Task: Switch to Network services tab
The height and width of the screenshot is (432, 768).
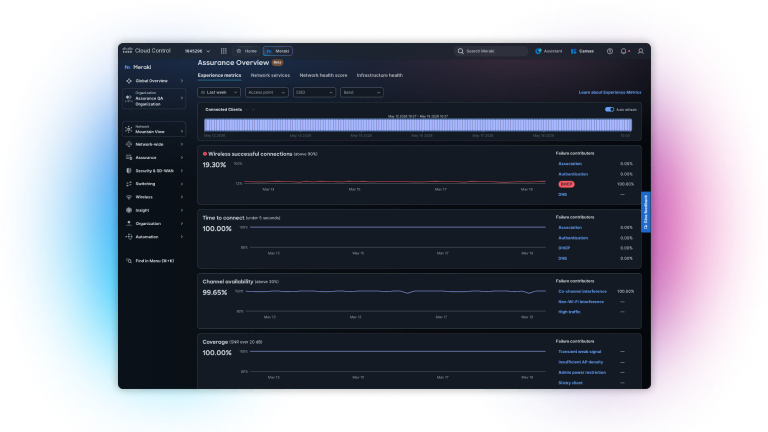Action: [x=270, y=75]
